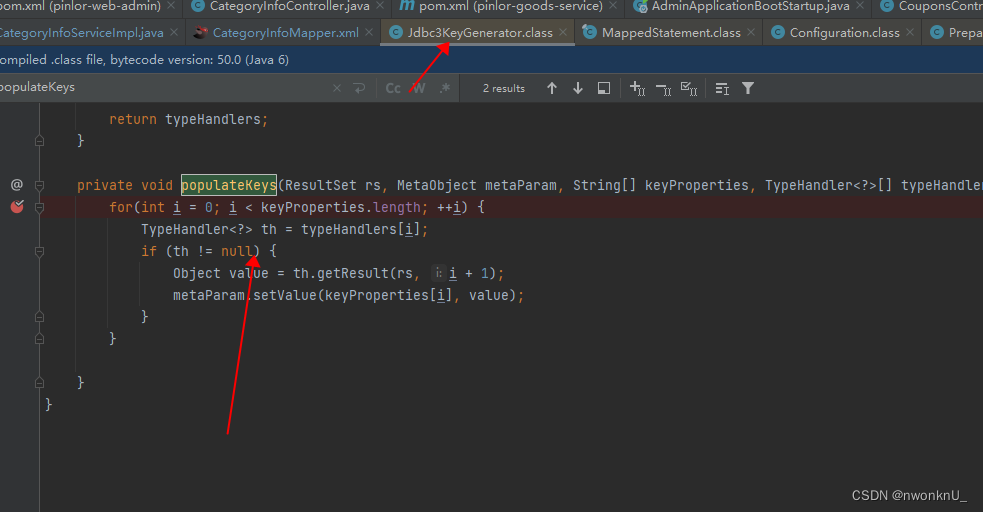Open search results in Find window
The height and width of the screenshot is (512, 983).
tap(604, 88)
